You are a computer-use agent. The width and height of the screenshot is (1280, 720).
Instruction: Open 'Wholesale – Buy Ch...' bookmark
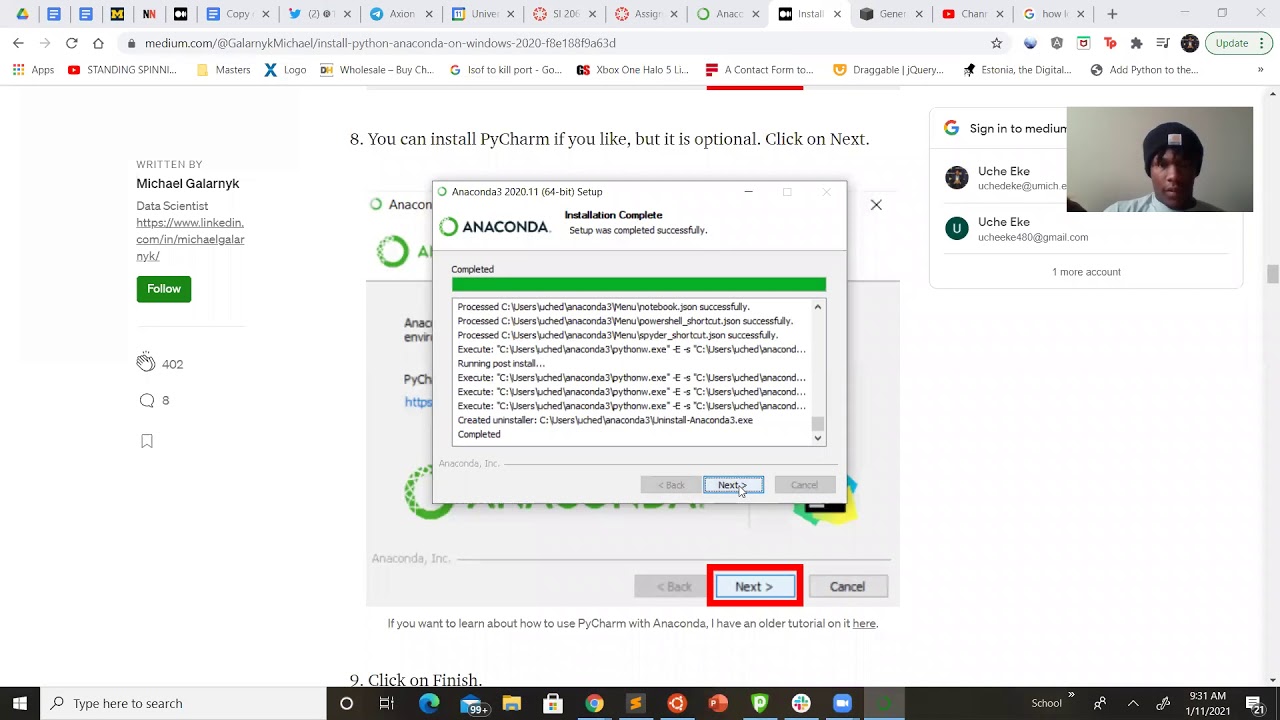tap(377, 70)
